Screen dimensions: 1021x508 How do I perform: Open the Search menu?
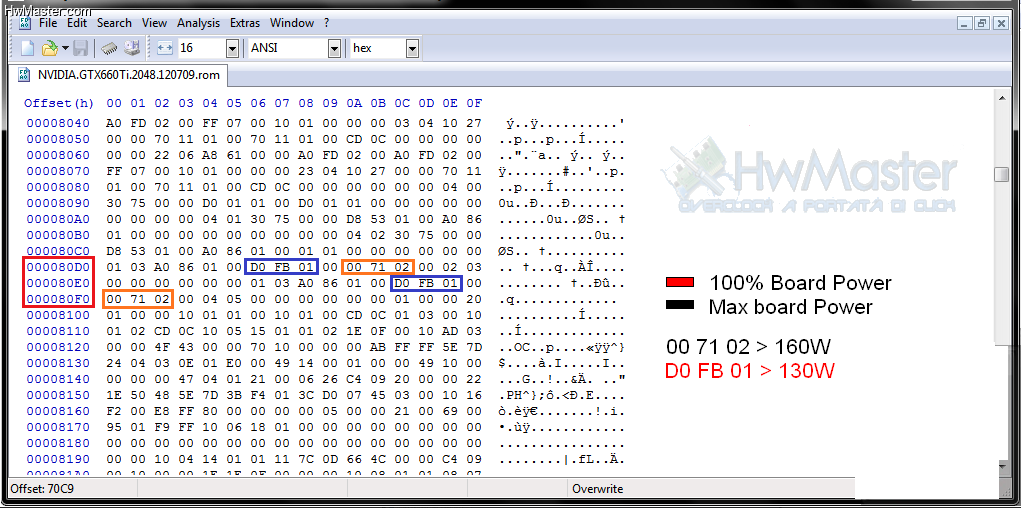114,23
